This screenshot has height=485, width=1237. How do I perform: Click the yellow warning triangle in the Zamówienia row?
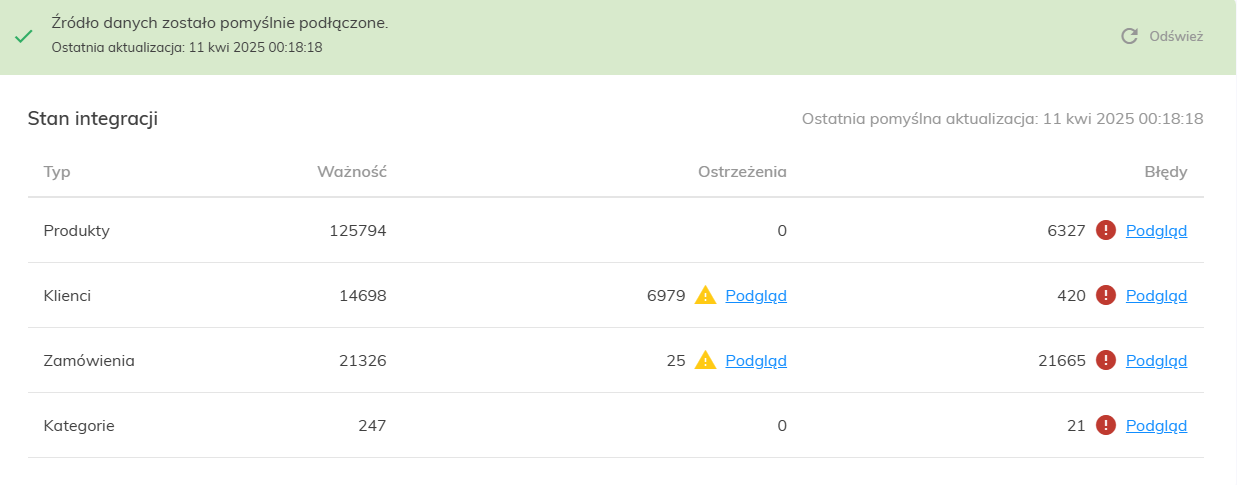point(705,360)
